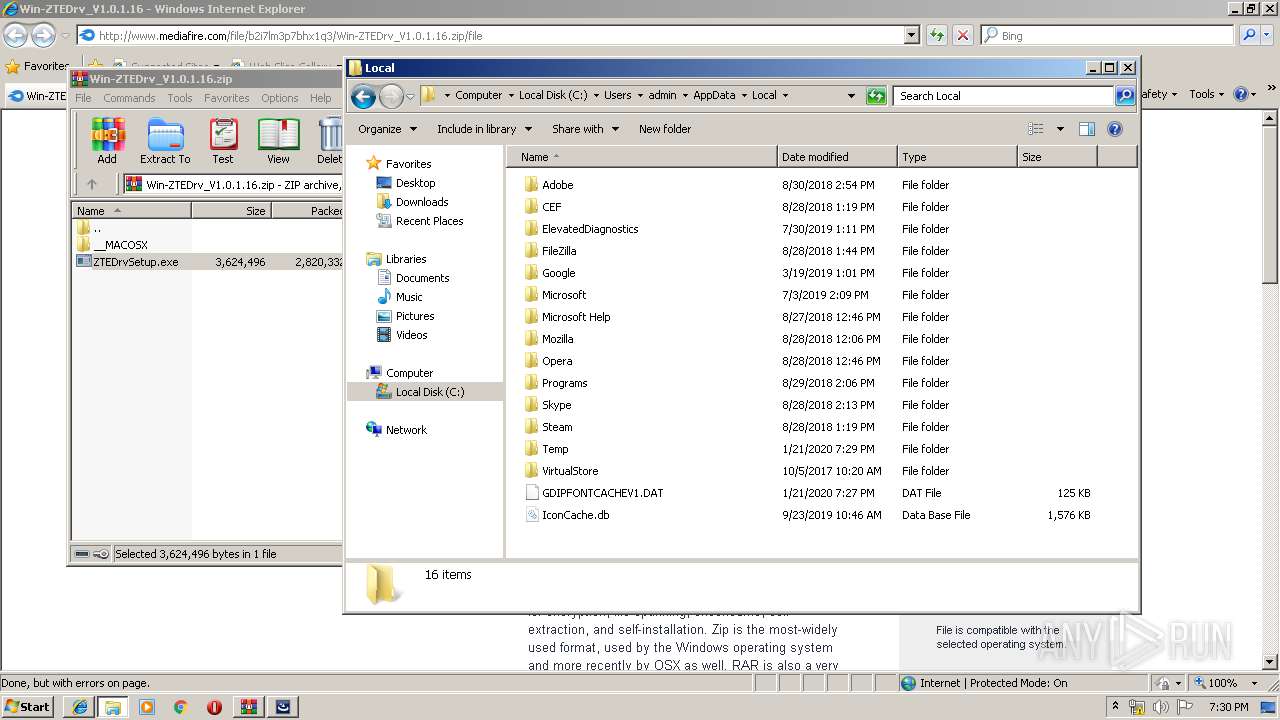Open the IE Tools dropdown menu
Screen dimensions: 1280x720
[1206, 94]
